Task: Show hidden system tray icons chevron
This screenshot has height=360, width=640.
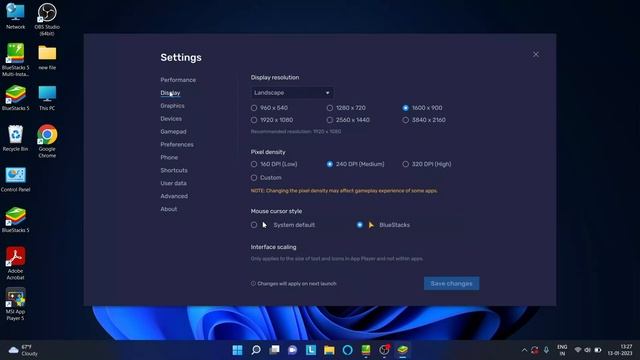Action: (x=524, y=350)
